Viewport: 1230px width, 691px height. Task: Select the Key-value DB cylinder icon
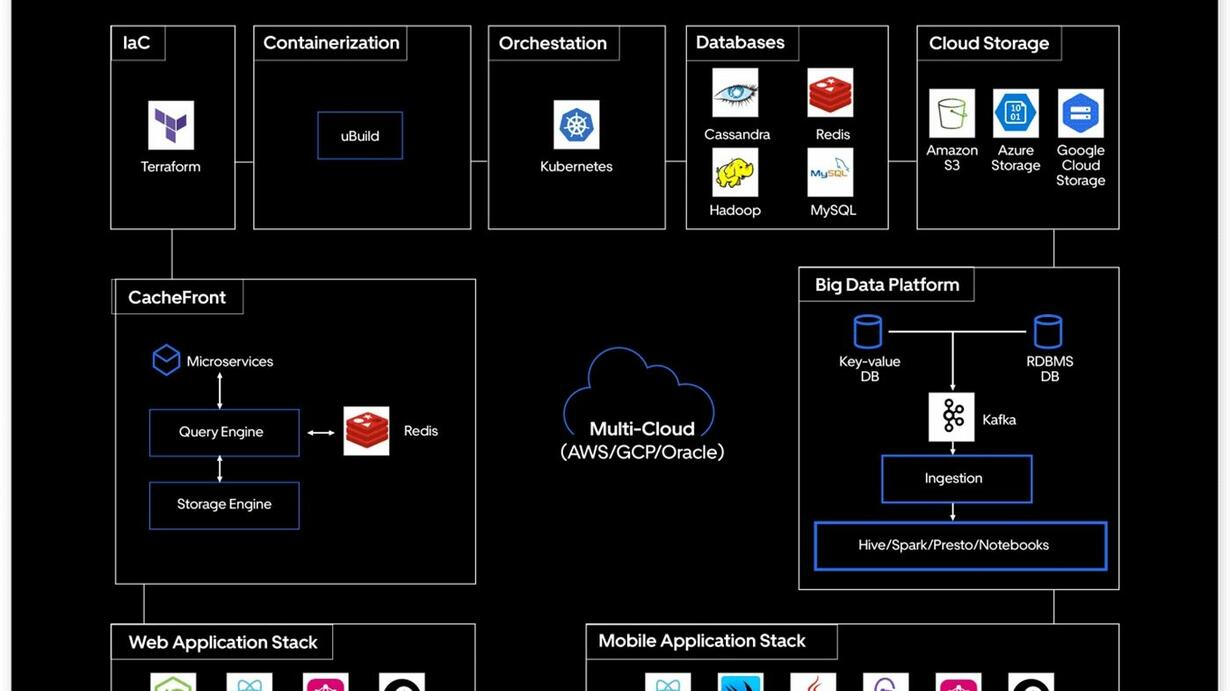click(868, 331)
